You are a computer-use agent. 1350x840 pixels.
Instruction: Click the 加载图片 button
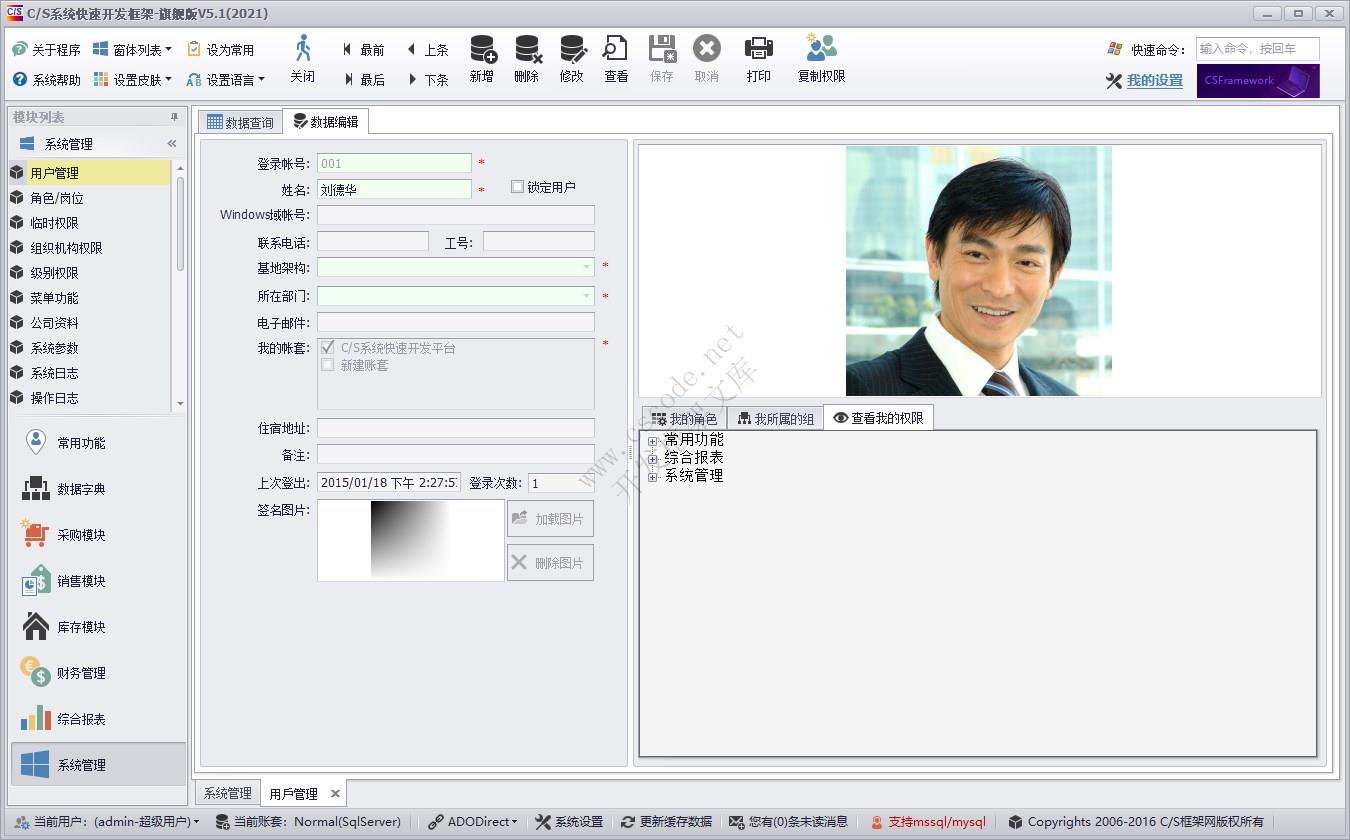coord(550,518)
